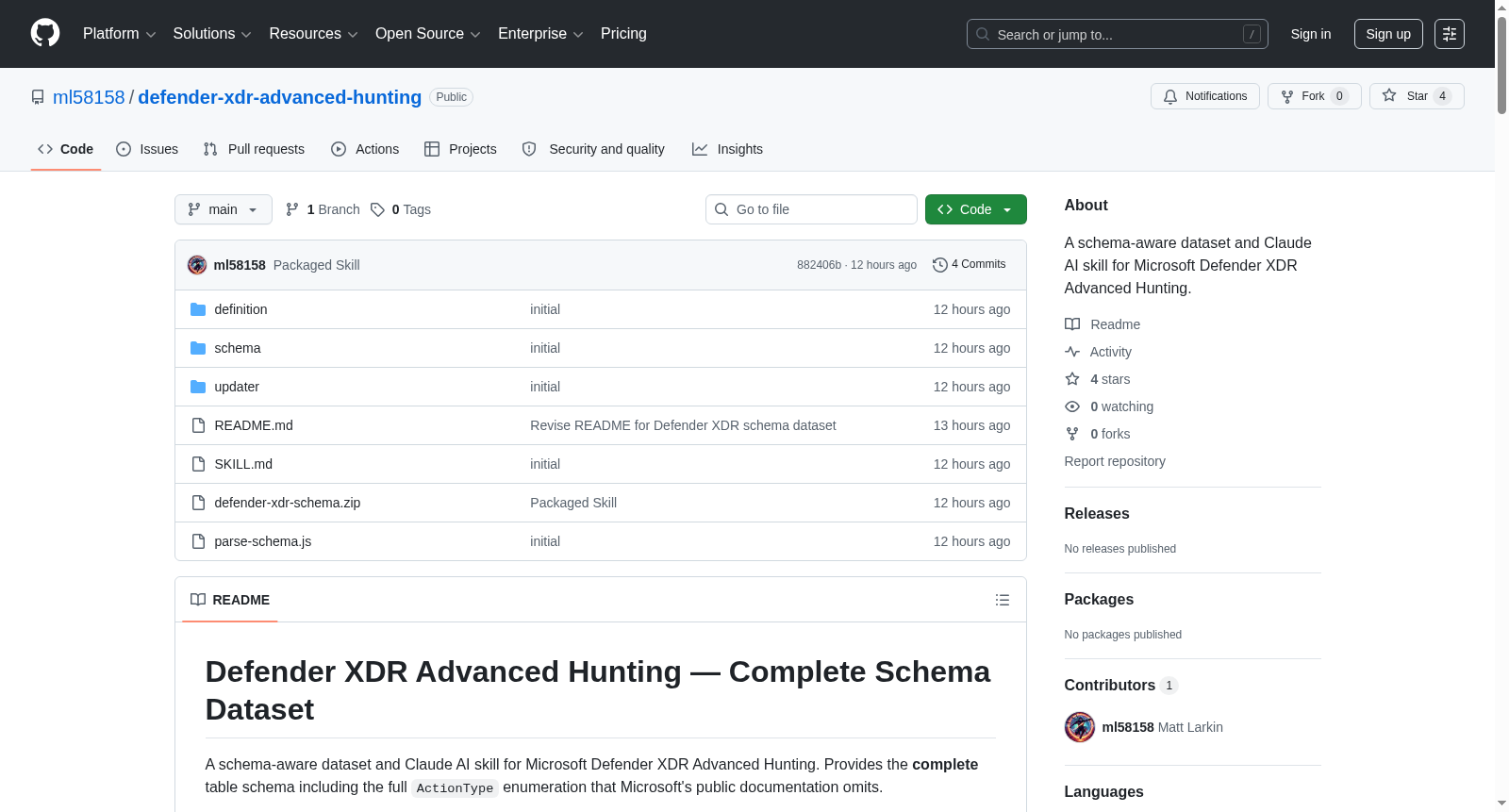Expand the Solutions menu
Viewport: 1509px width, 812px height.
[212, 34]
